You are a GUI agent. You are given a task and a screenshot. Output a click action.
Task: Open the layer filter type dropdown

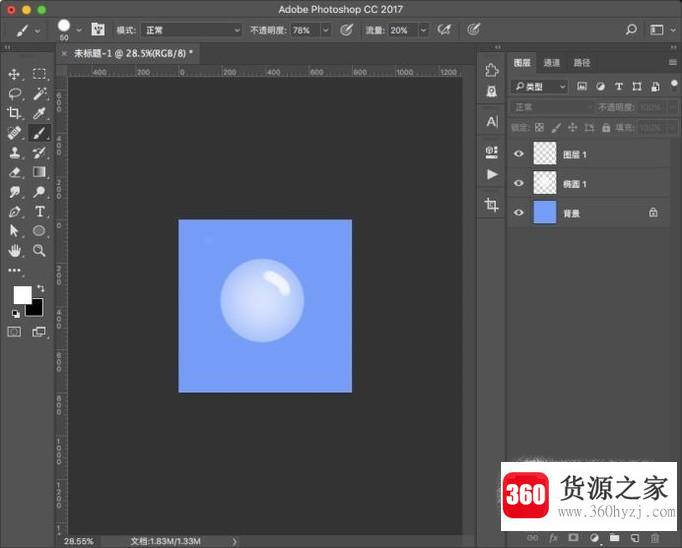[540, 87]
